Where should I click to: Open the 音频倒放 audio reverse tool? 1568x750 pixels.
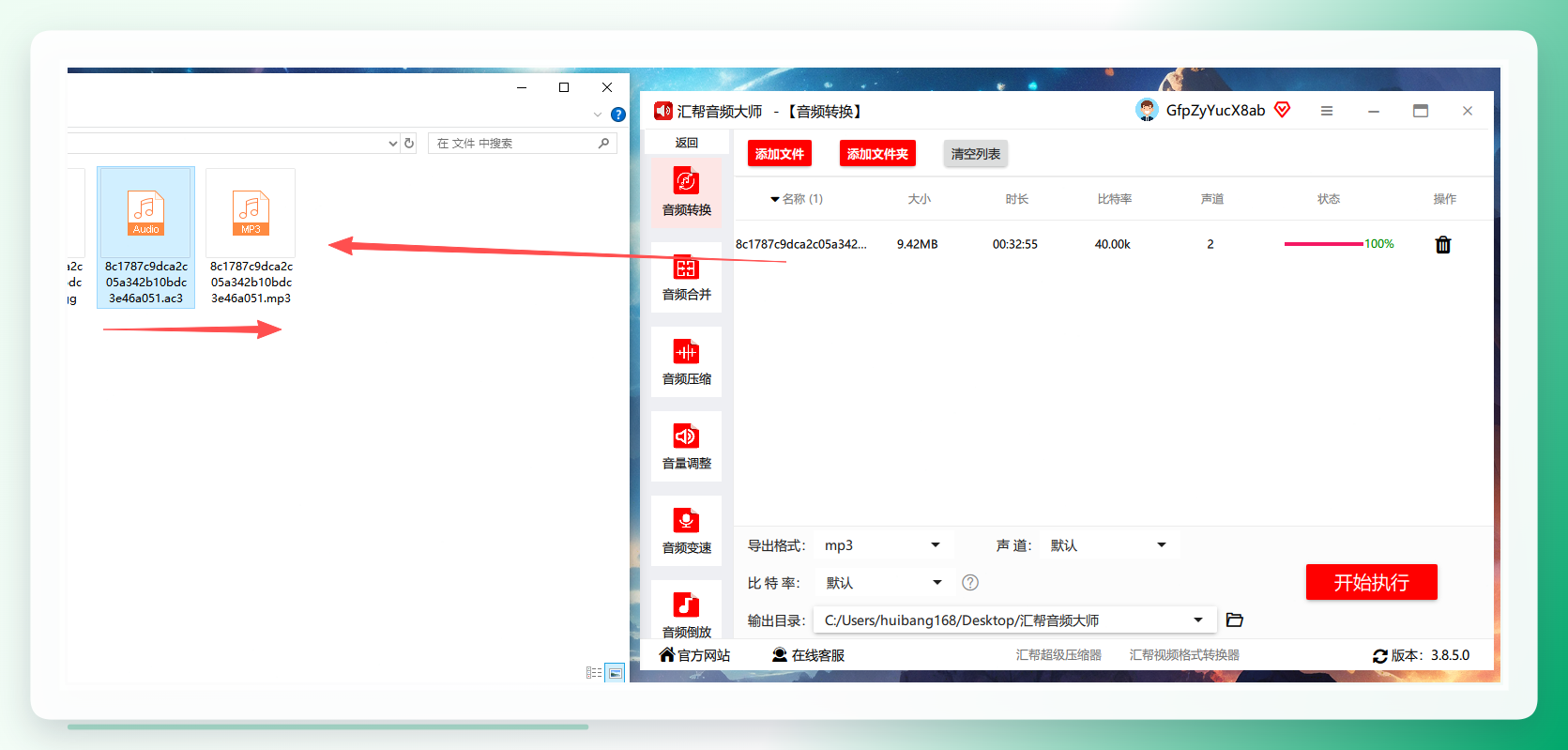(686, 612)
